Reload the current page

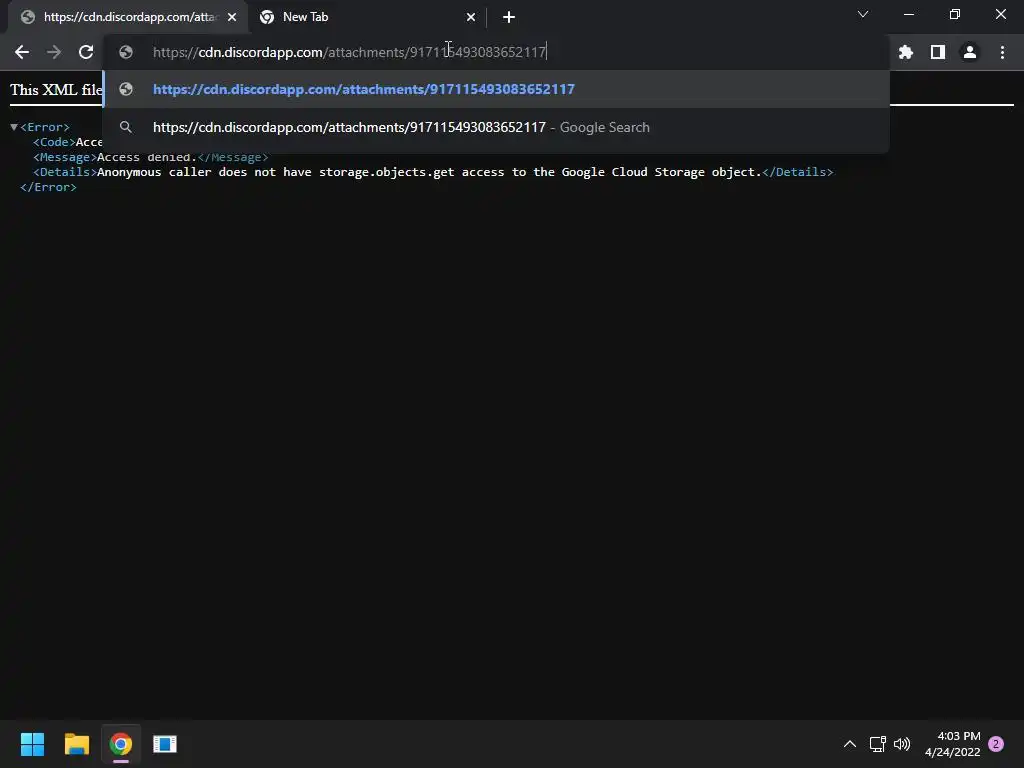[86, 52]
